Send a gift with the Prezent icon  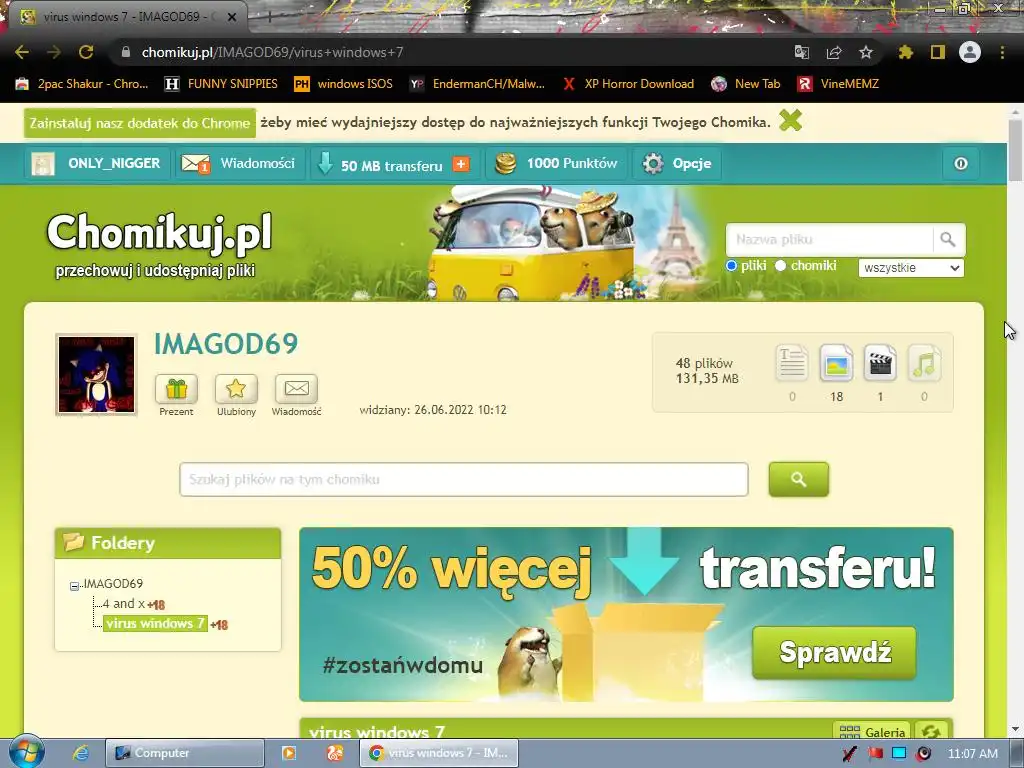coord(176,389)
